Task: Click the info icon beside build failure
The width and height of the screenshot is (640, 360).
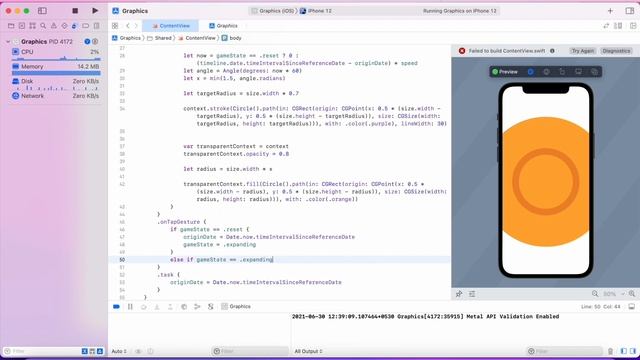Action: 552,51
